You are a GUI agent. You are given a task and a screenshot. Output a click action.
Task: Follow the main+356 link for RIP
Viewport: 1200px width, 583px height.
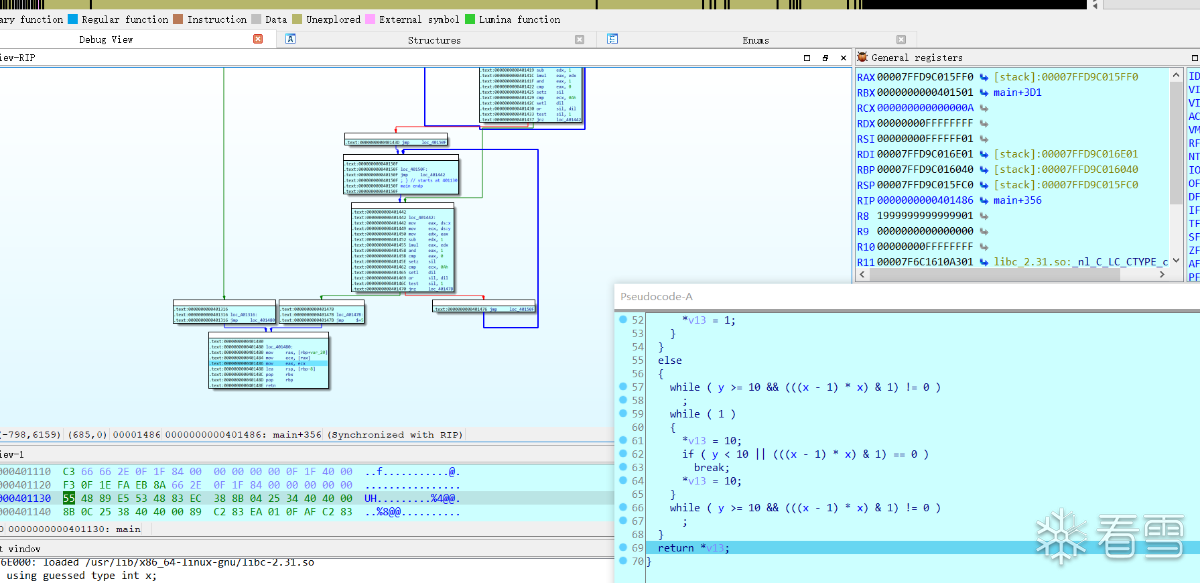(1018, 201)
